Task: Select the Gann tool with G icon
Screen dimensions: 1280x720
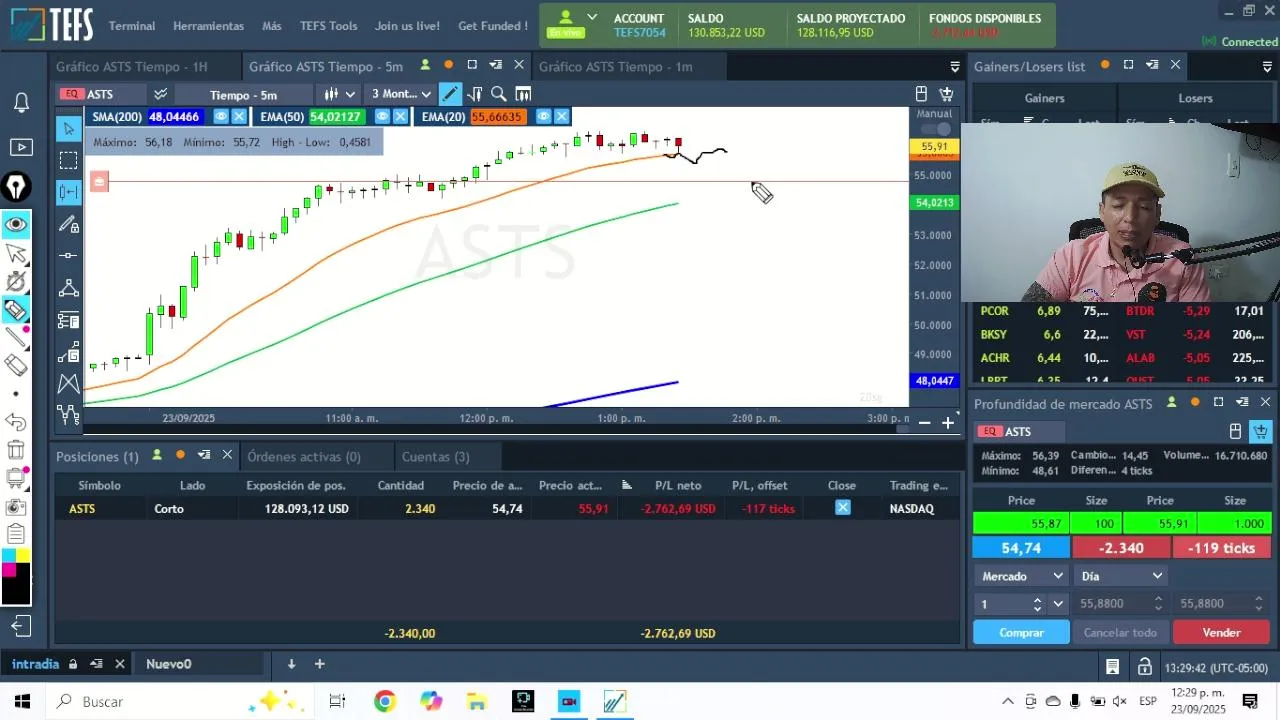Action: [68, 352]
